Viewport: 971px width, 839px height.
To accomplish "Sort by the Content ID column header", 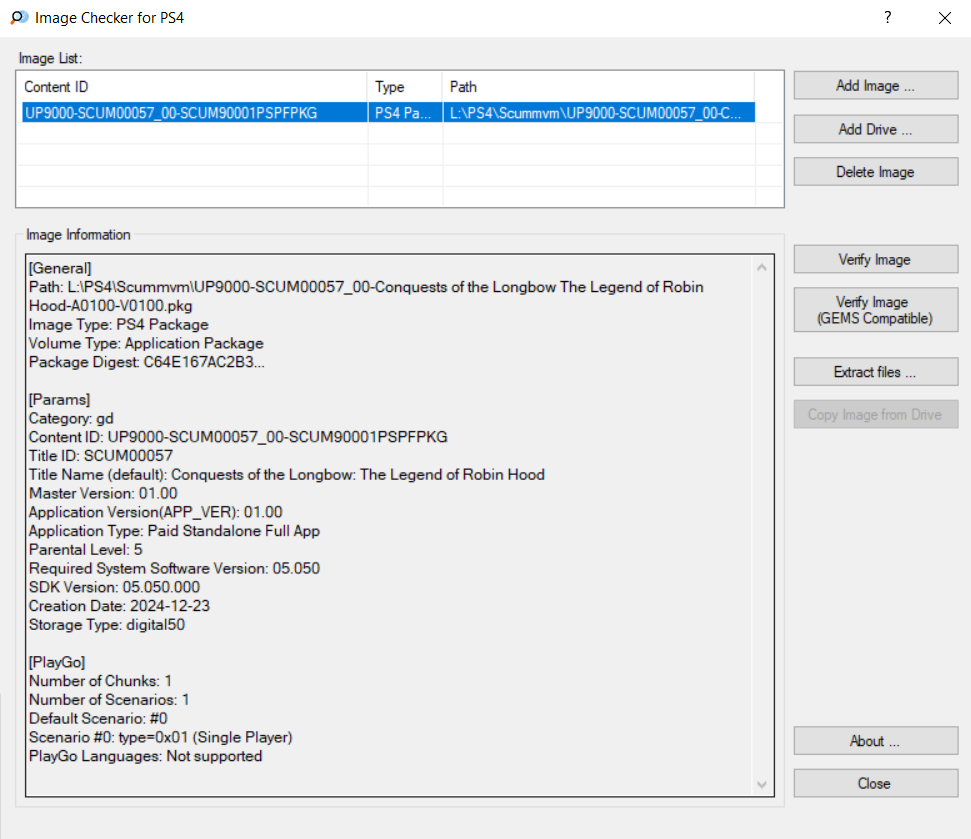I will pyautogui.click(x=194, y=87).
